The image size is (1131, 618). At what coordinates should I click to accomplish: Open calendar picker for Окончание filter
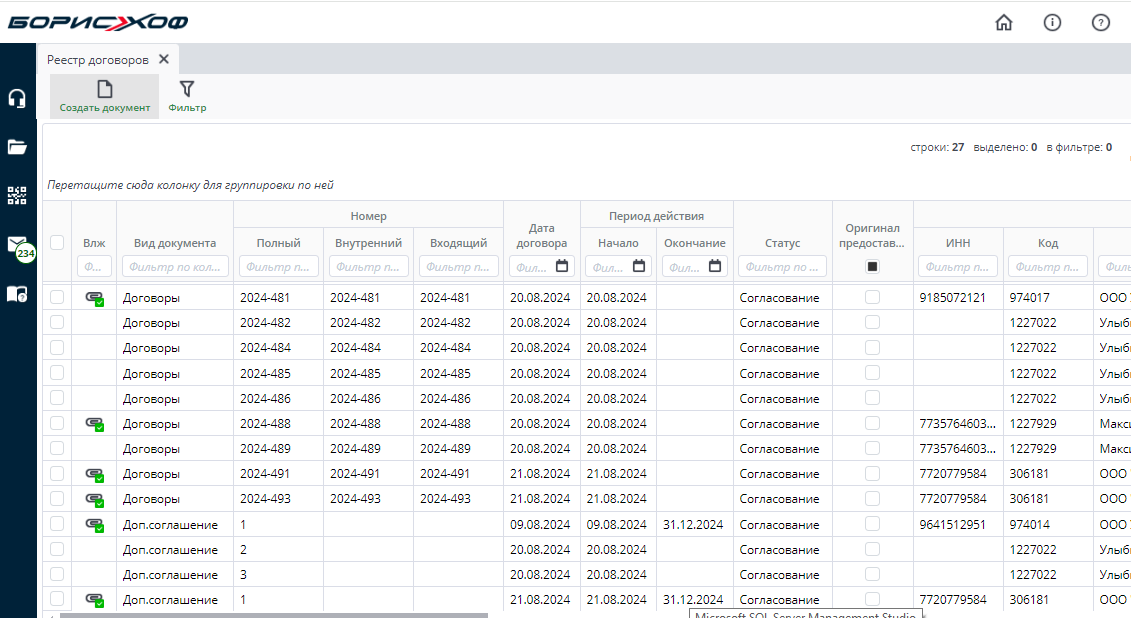pyautogui.click(x=715, y=267)
